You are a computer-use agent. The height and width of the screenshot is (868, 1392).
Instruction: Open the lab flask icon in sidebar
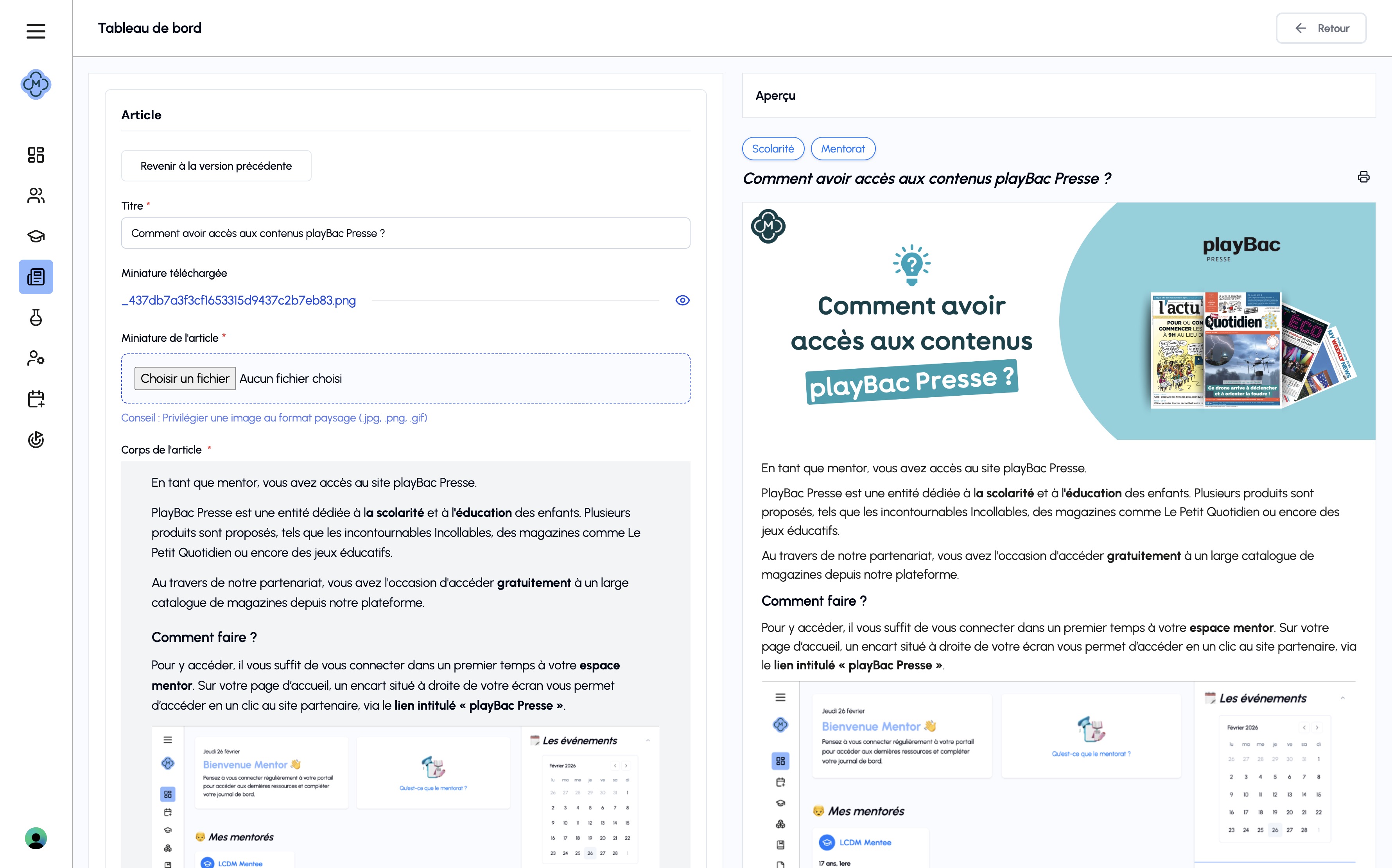[36, 317]
